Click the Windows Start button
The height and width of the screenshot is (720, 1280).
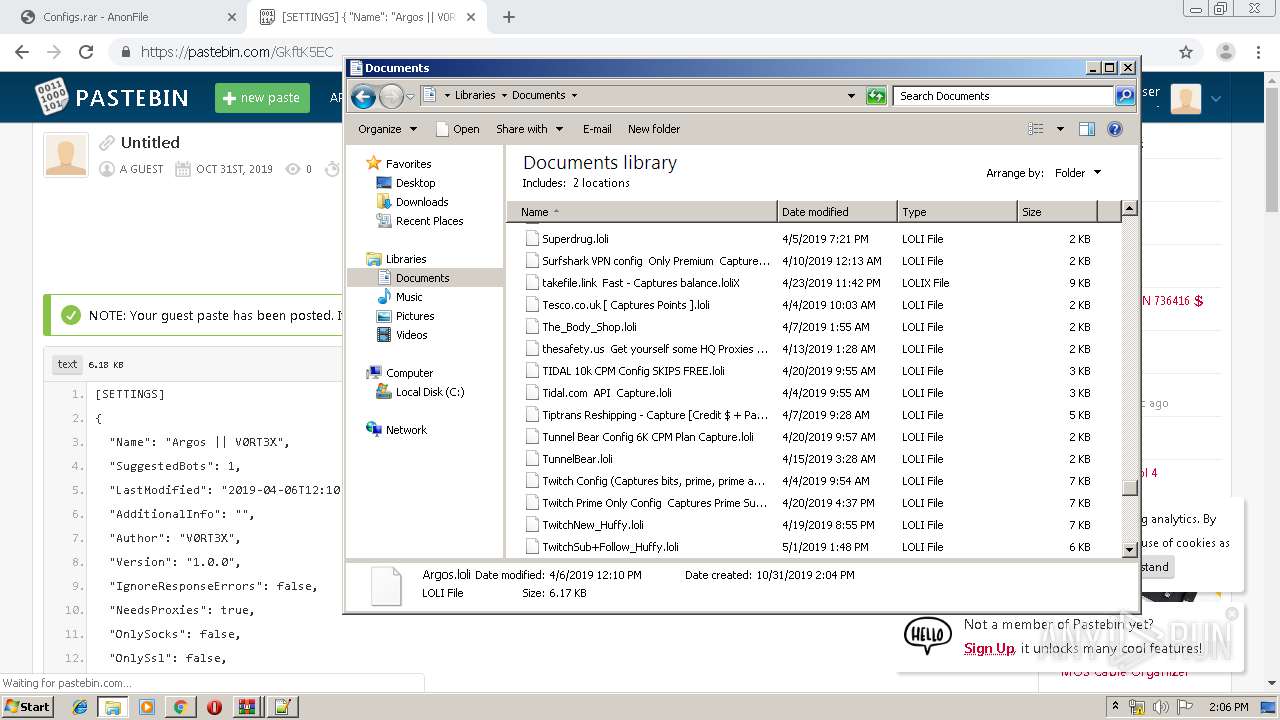point(29,707)
